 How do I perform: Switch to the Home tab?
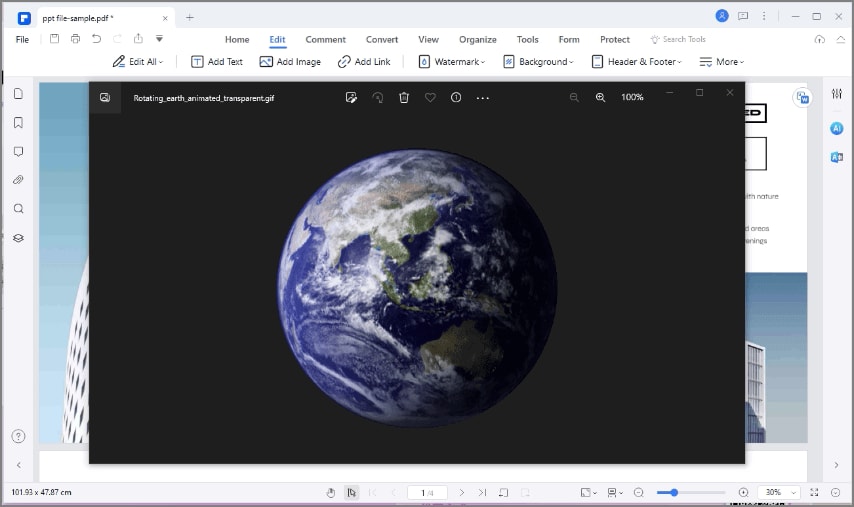point(237,39)
